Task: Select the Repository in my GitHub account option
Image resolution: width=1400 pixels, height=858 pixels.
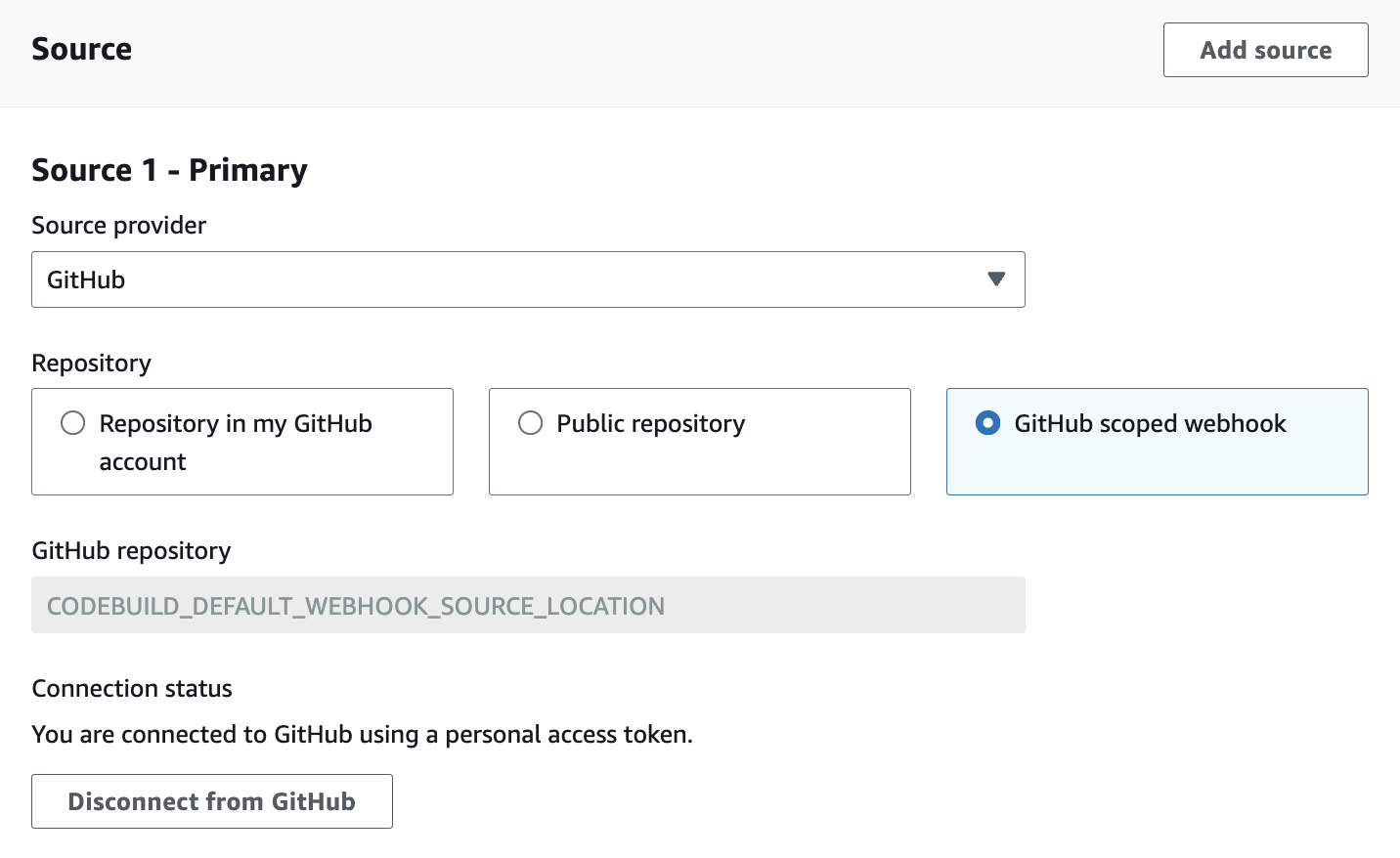Action: click(72, 423)
